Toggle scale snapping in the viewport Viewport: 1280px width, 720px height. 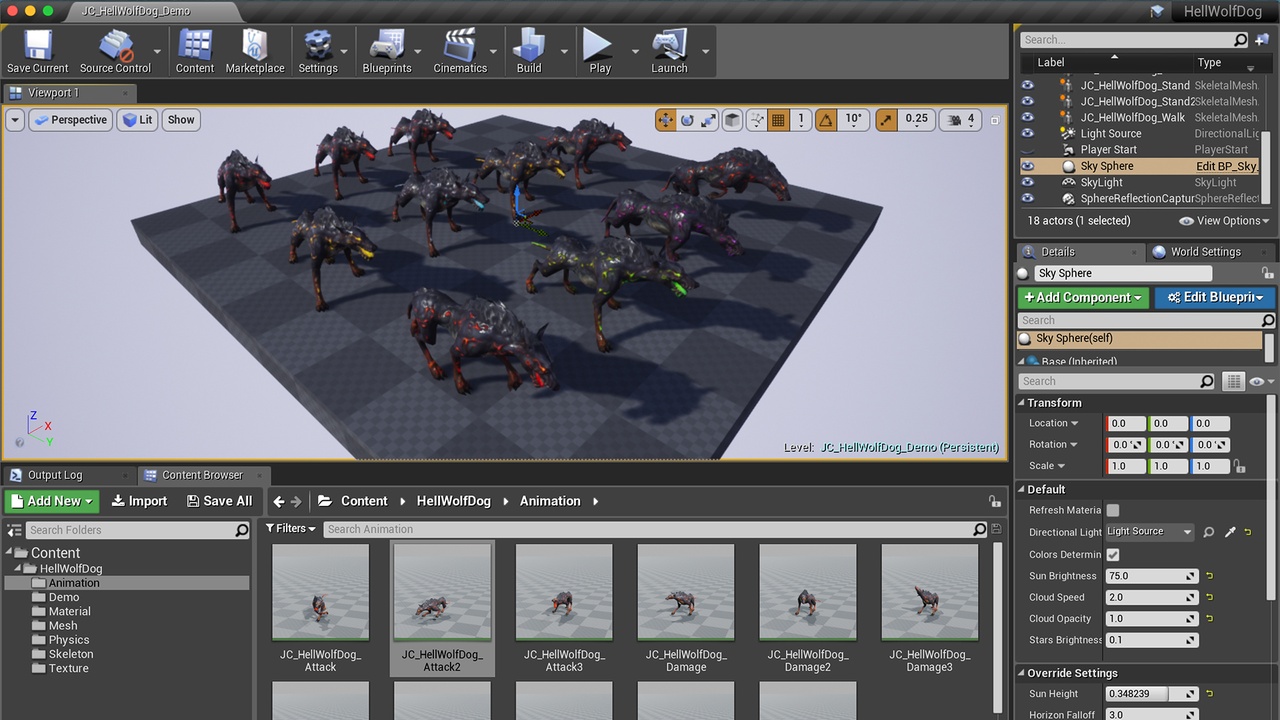(887, 120)
